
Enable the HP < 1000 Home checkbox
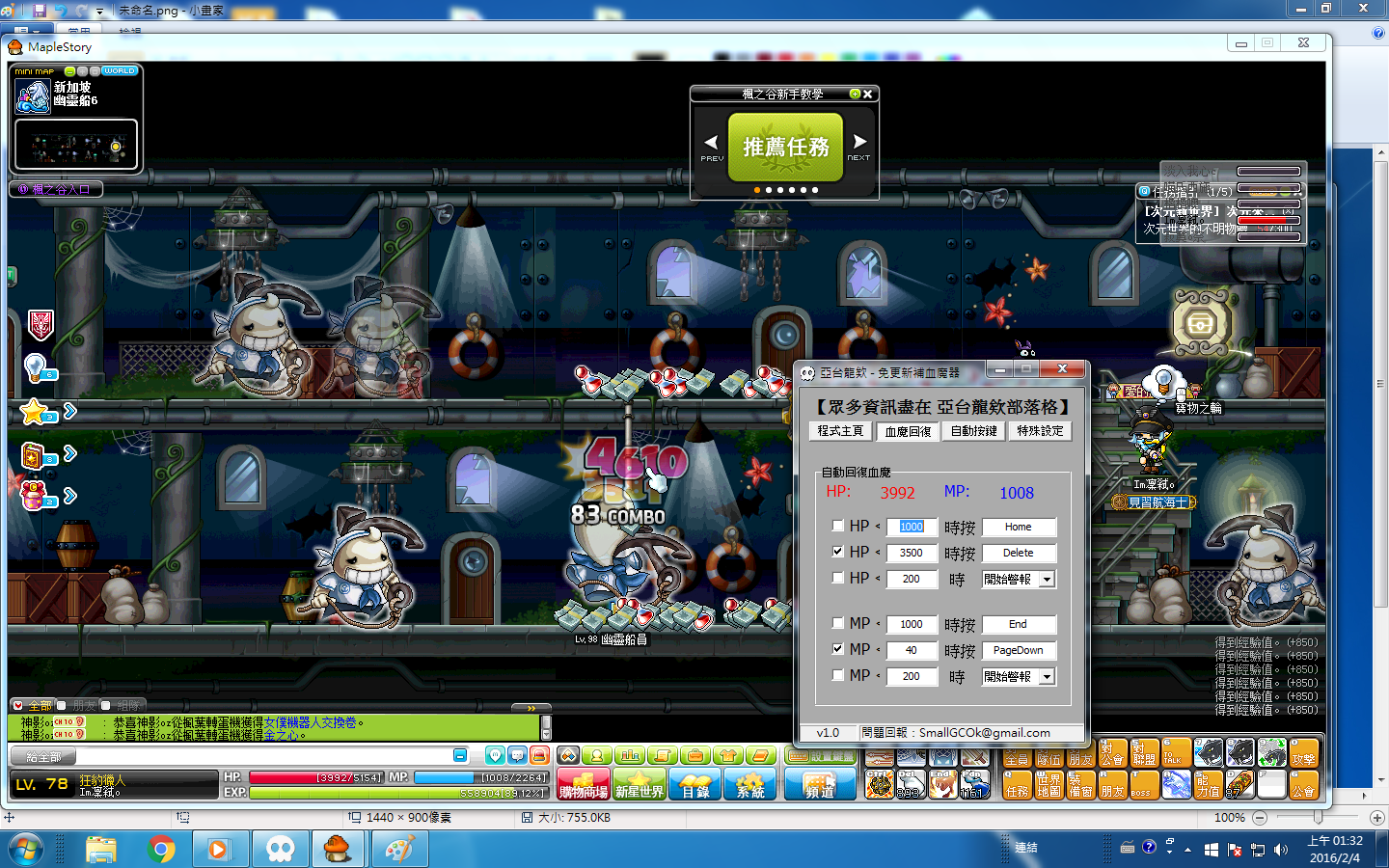click(x=837, y=526)
